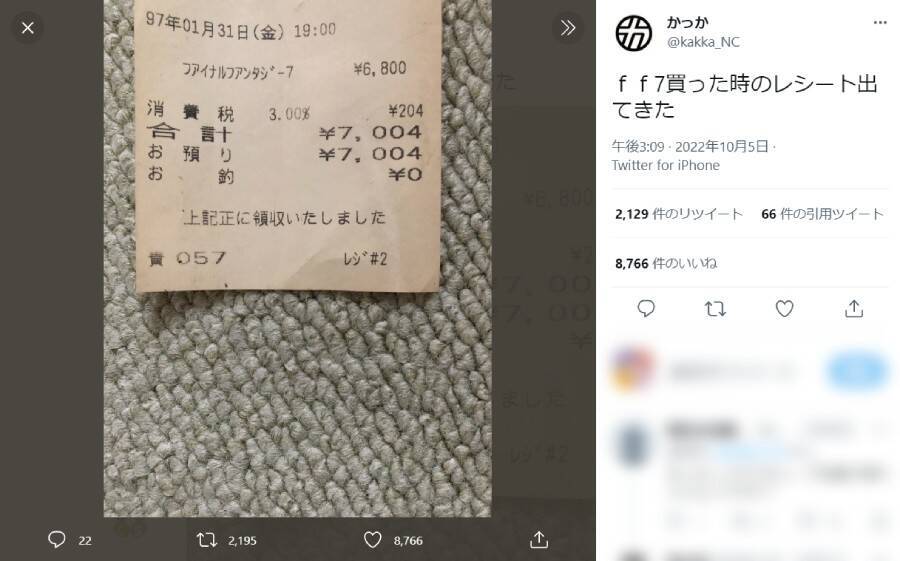View the 66 件の引用ツイート list
The width and height of the screenshot is (900, 561).
(823, 214)
